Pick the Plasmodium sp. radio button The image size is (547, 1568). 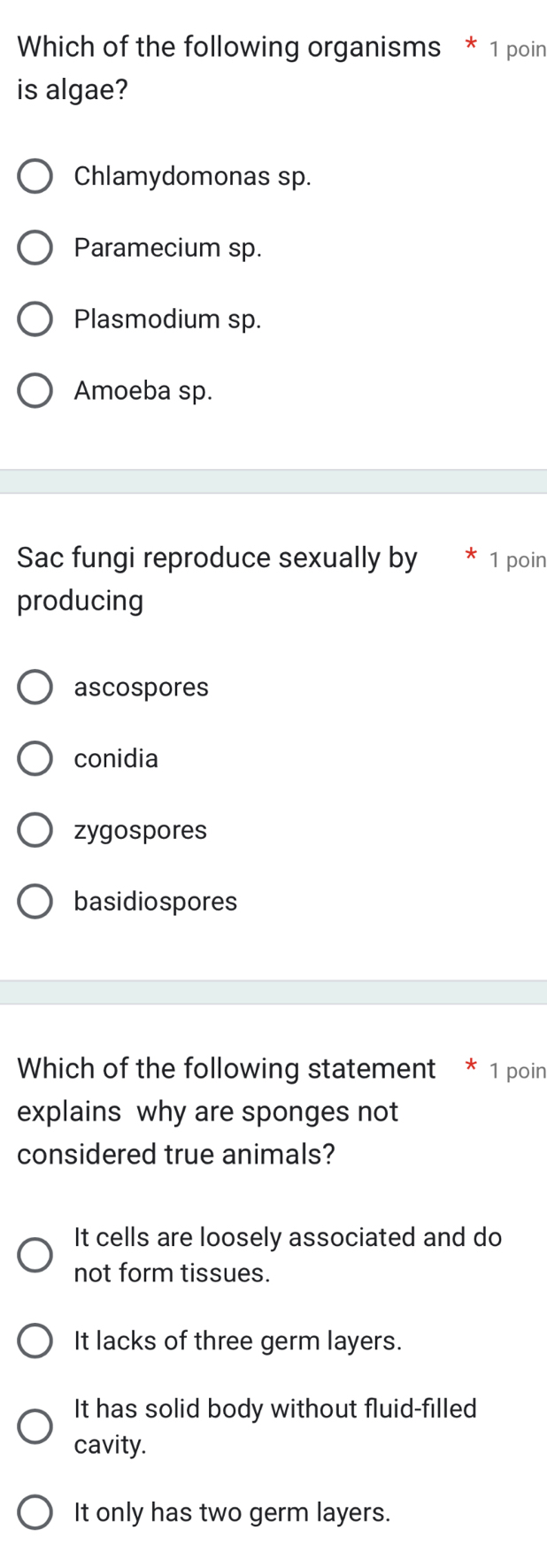click(x=35, y=319)
